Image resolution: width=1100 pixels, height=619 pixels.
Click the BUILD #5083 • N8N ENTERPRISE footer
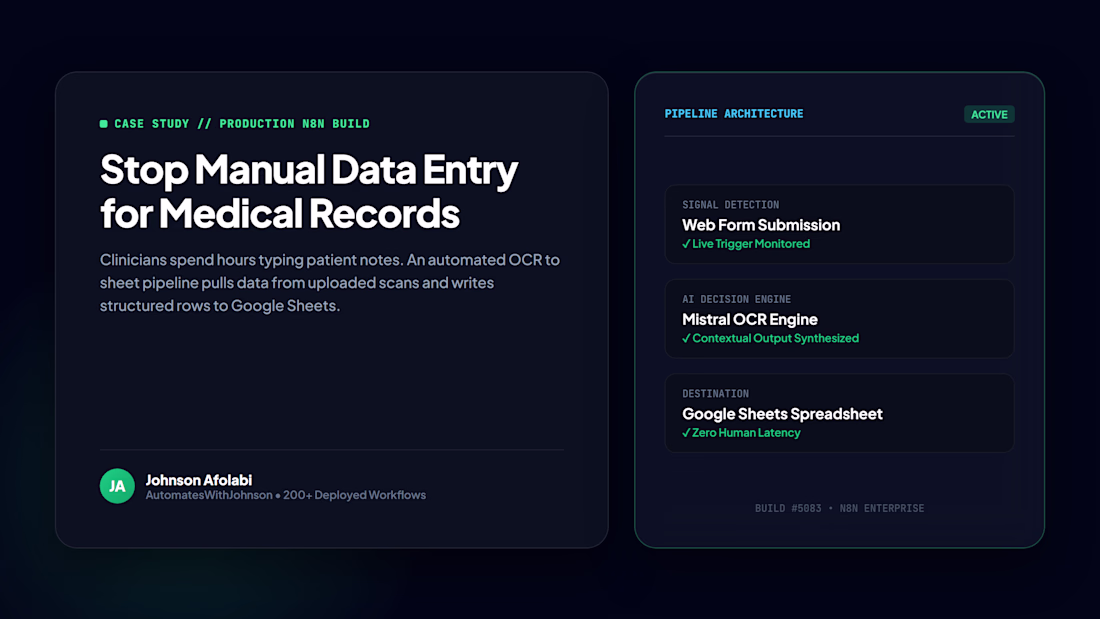coord(840,508)
